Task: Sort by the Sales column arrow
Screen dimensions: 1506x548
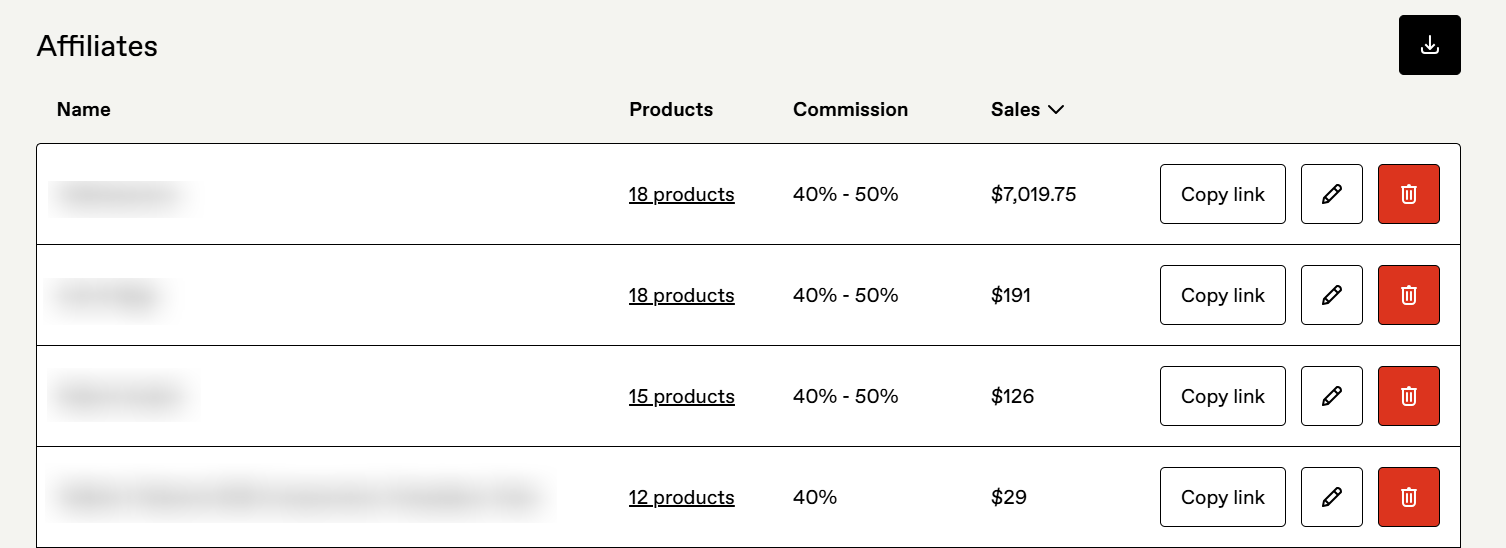Action: click(x=1055, y=110)
